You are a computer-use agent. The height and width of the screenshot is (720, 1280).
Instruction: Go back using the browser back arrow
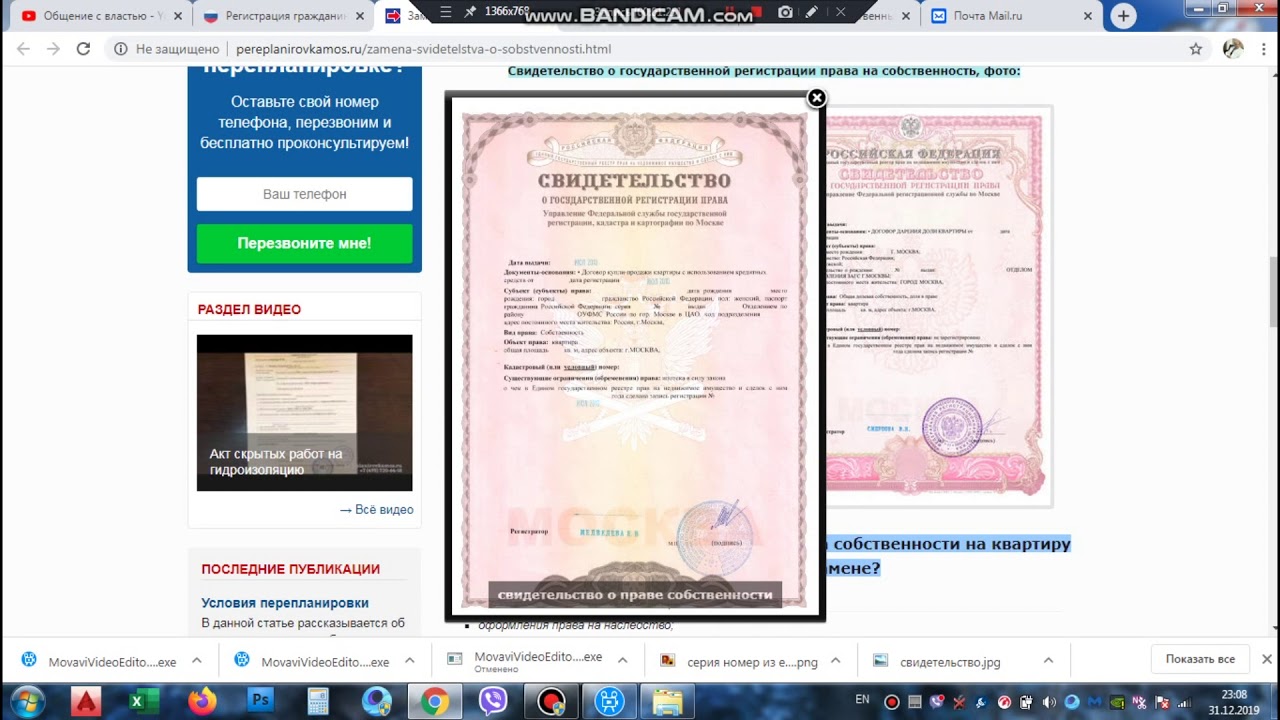point(23,49)
